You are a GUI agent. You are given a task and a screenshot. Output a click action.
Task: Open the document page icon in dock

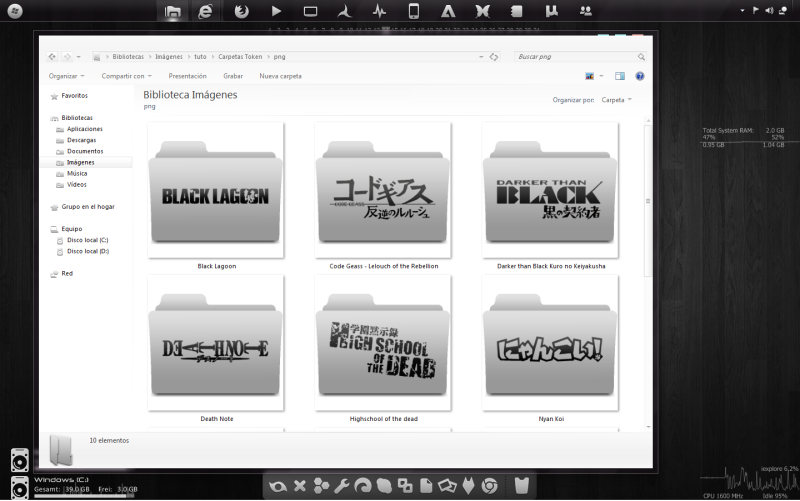point(426,486)
